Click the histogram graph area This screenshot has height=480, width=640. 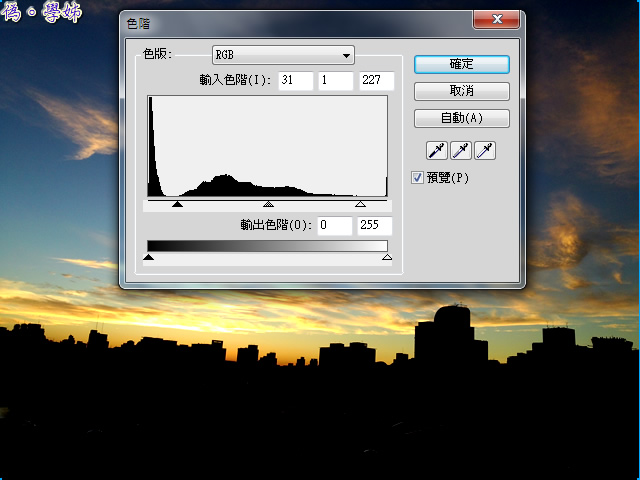coord(267,146)
